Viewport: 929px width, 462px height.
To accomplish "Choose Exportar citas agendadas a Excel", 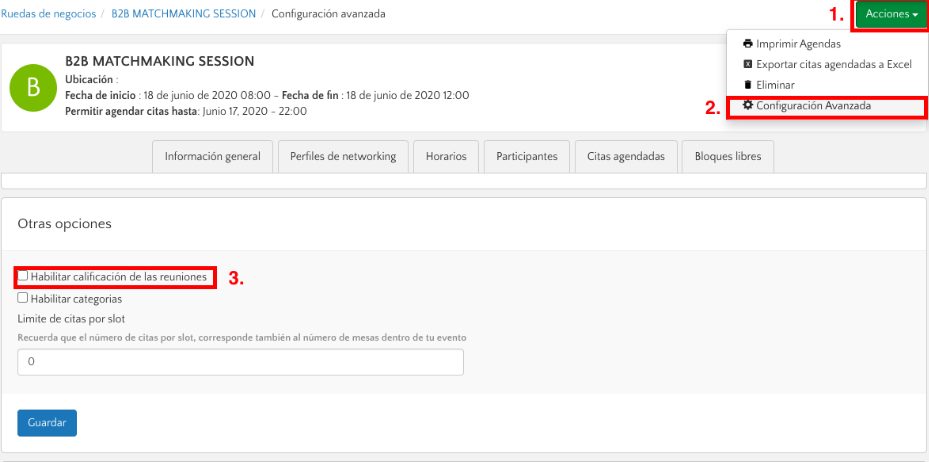I will pos(834,64).
